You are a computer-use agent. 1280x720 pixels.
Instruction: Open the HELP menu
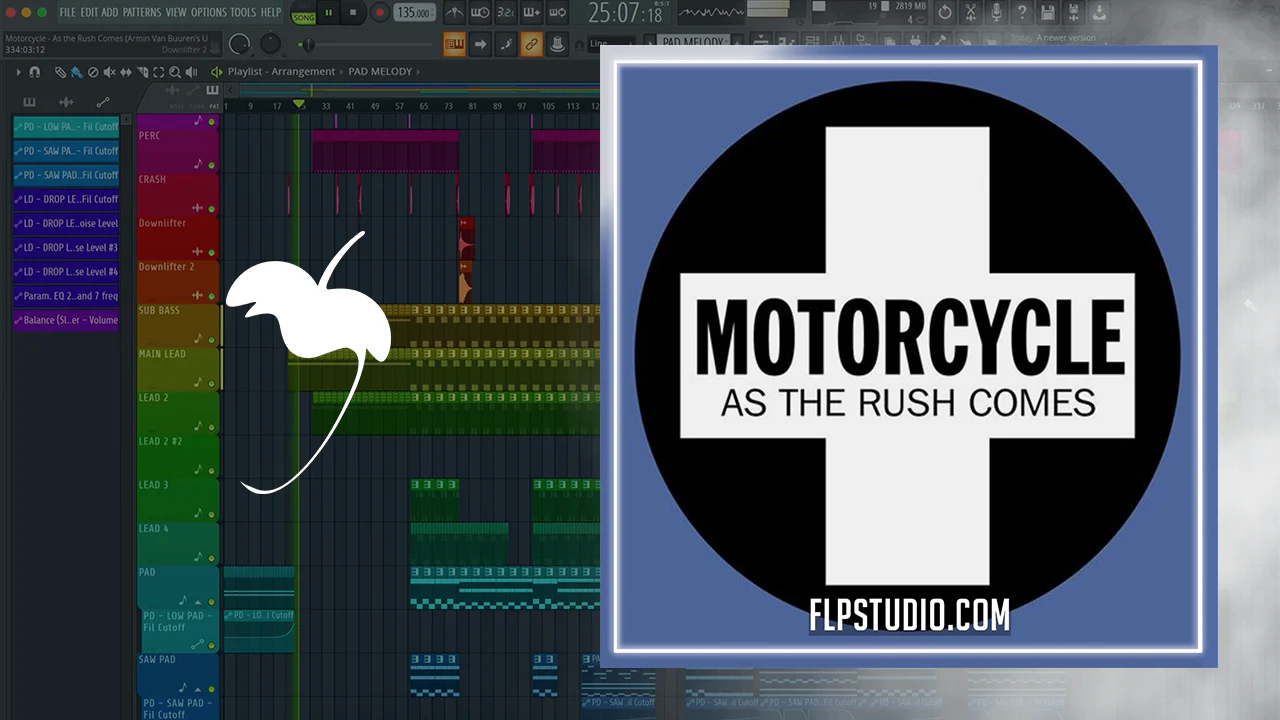[x=271, y=12]
